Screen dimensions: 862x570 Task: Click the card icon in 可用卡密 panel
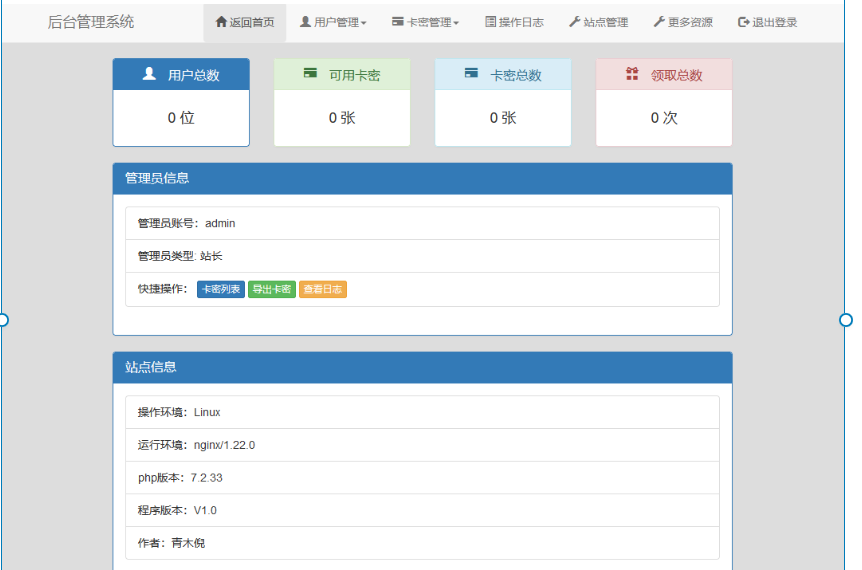coord(311,74)
